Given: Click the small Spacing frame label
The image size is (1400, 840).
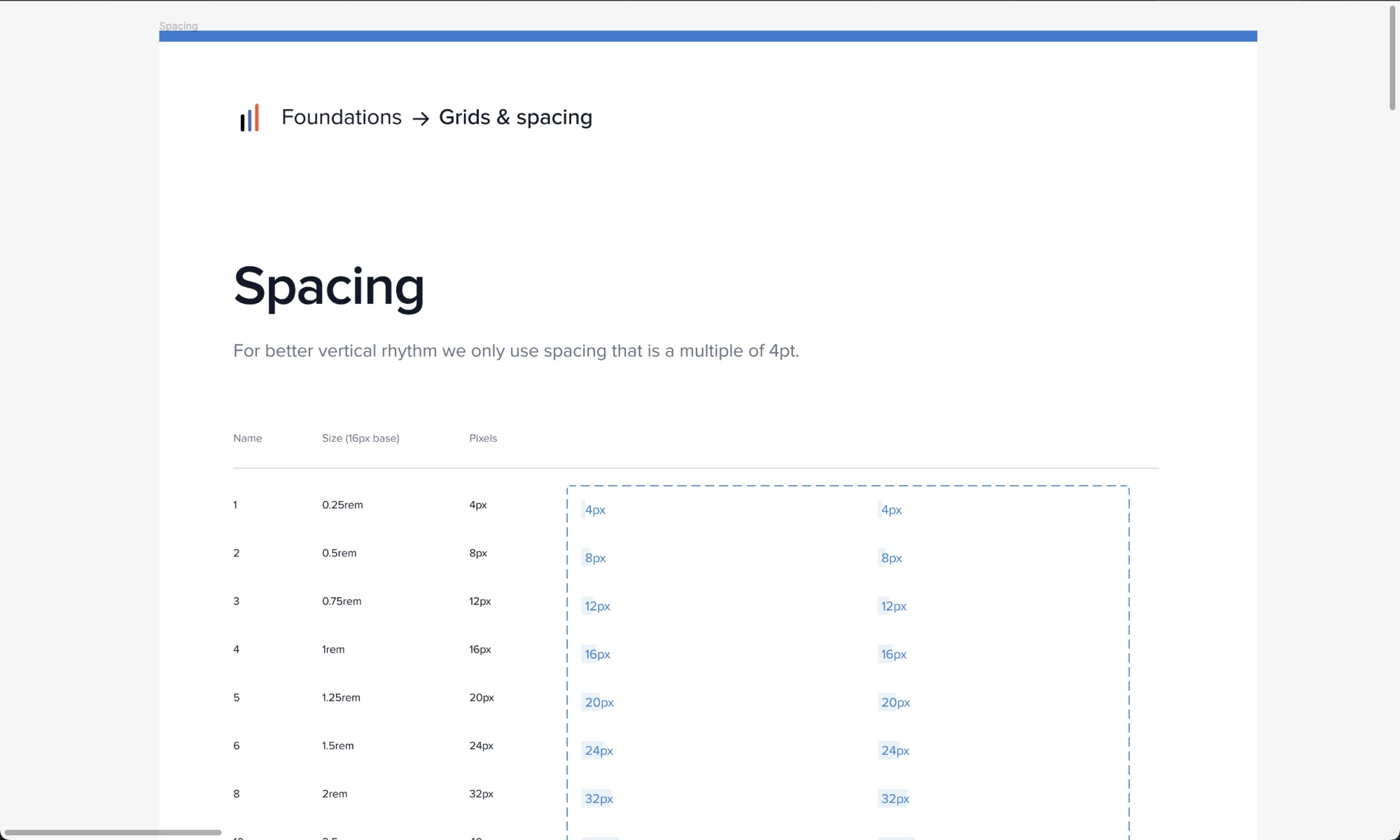Looking at the screenshot, I should (178, 26).
